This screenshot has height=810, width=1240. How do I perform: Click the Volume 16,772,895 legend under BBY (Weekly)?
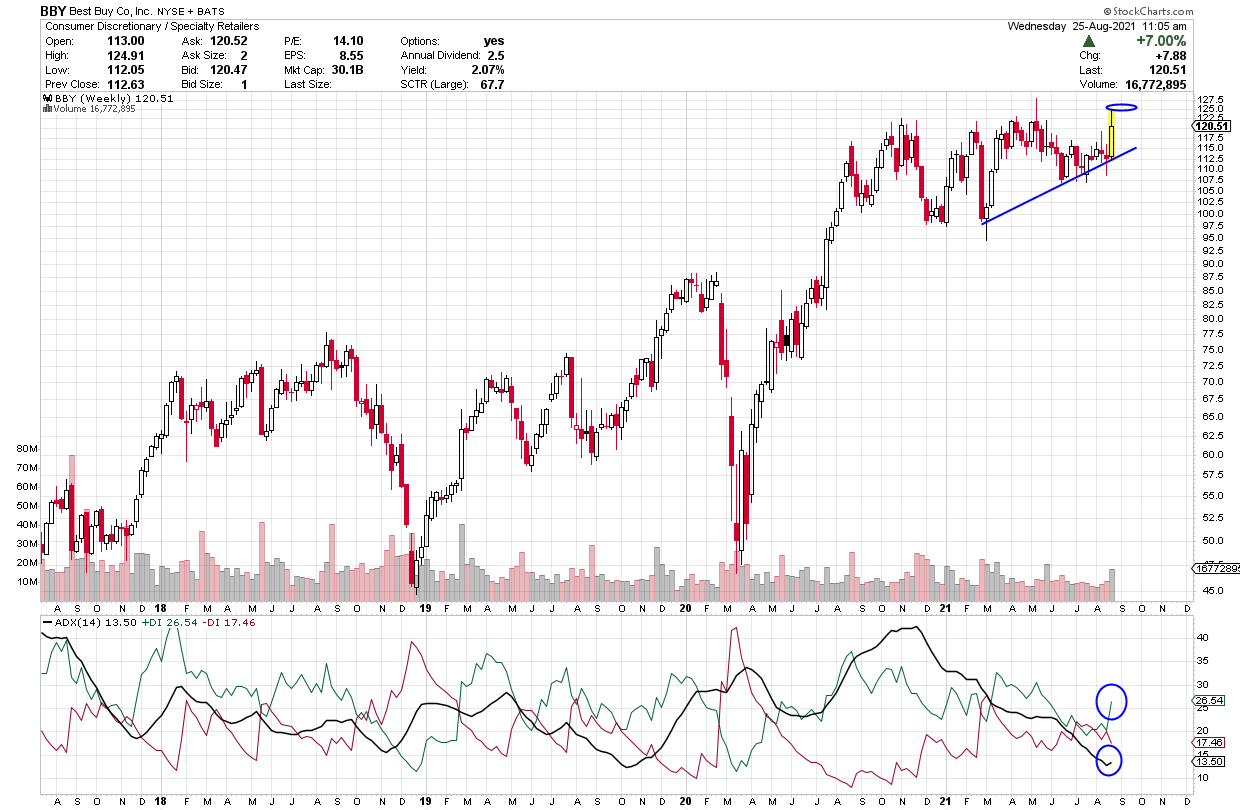click(93, 109)
